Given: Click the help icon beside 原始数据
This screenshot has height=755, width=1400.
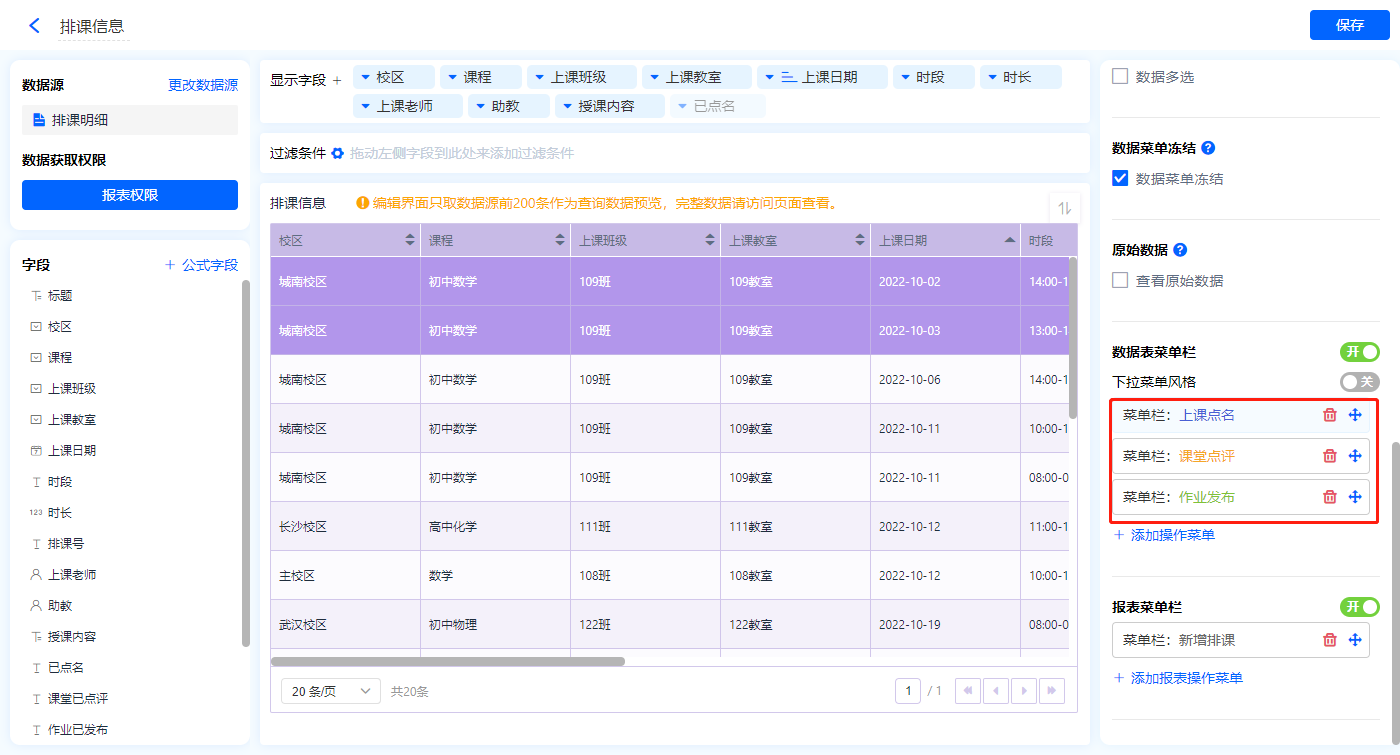Looking at the screenshot, I should pos(1180,250).
